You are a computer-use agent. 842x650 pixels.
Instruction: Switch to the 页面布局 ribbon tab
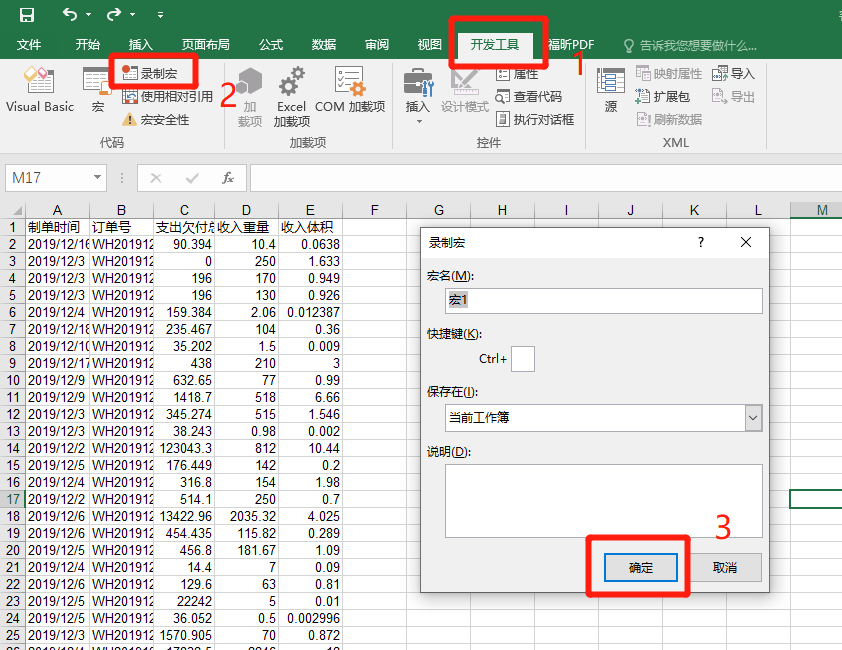pos(206,45)
